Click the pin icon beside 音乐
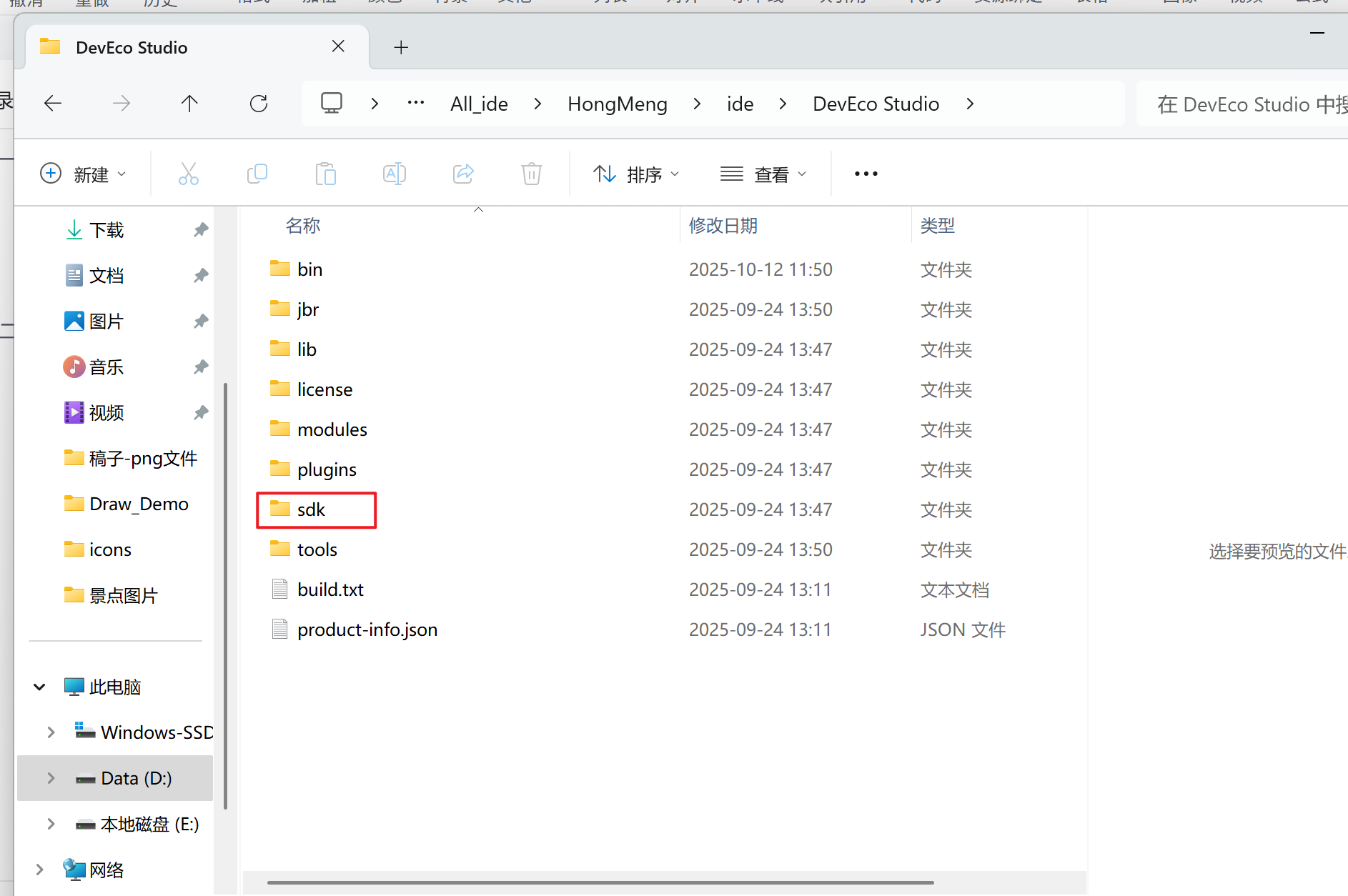 tap(201, 367)
